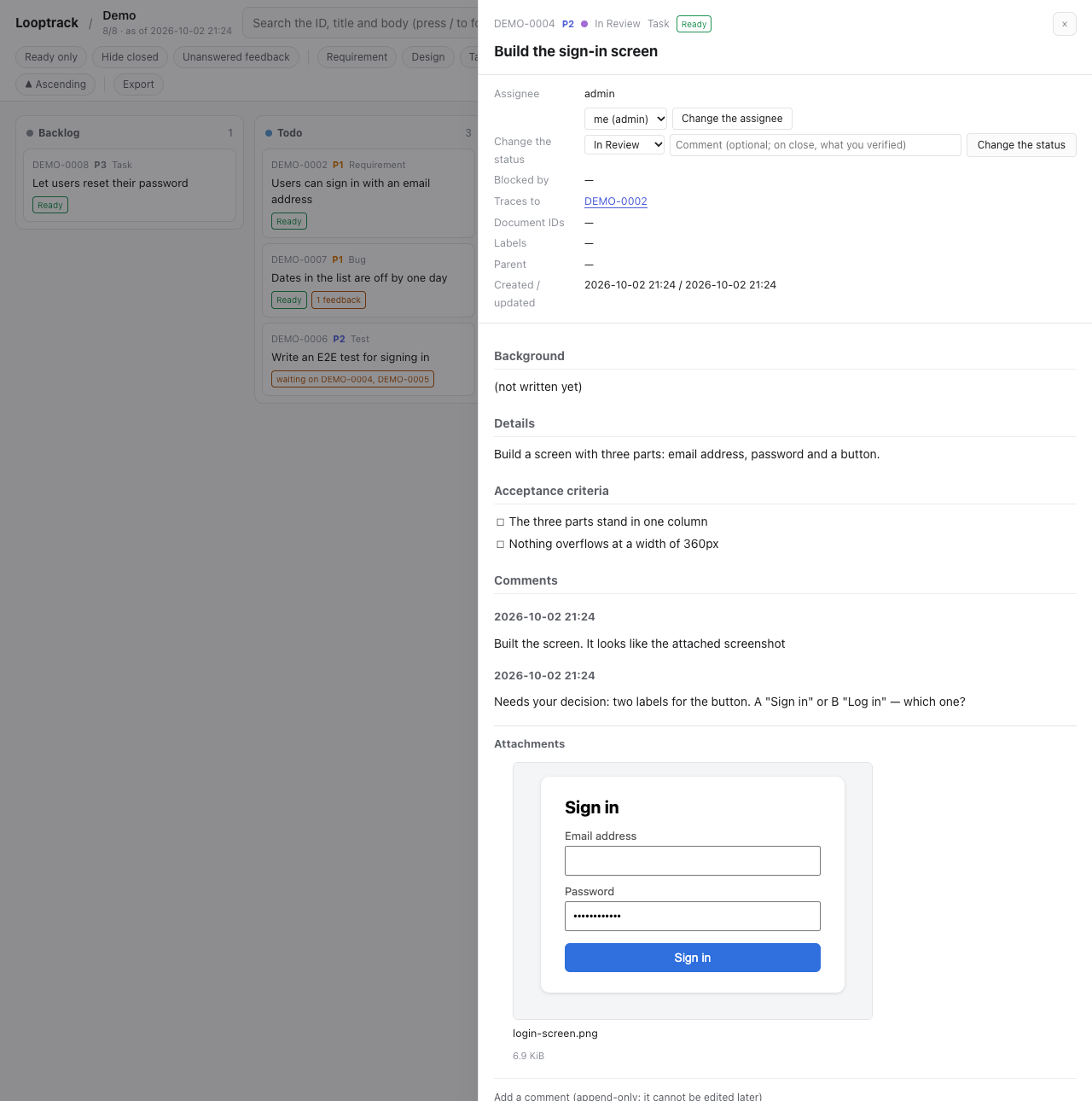
Task: Filter by Design type
Action: 428,57
